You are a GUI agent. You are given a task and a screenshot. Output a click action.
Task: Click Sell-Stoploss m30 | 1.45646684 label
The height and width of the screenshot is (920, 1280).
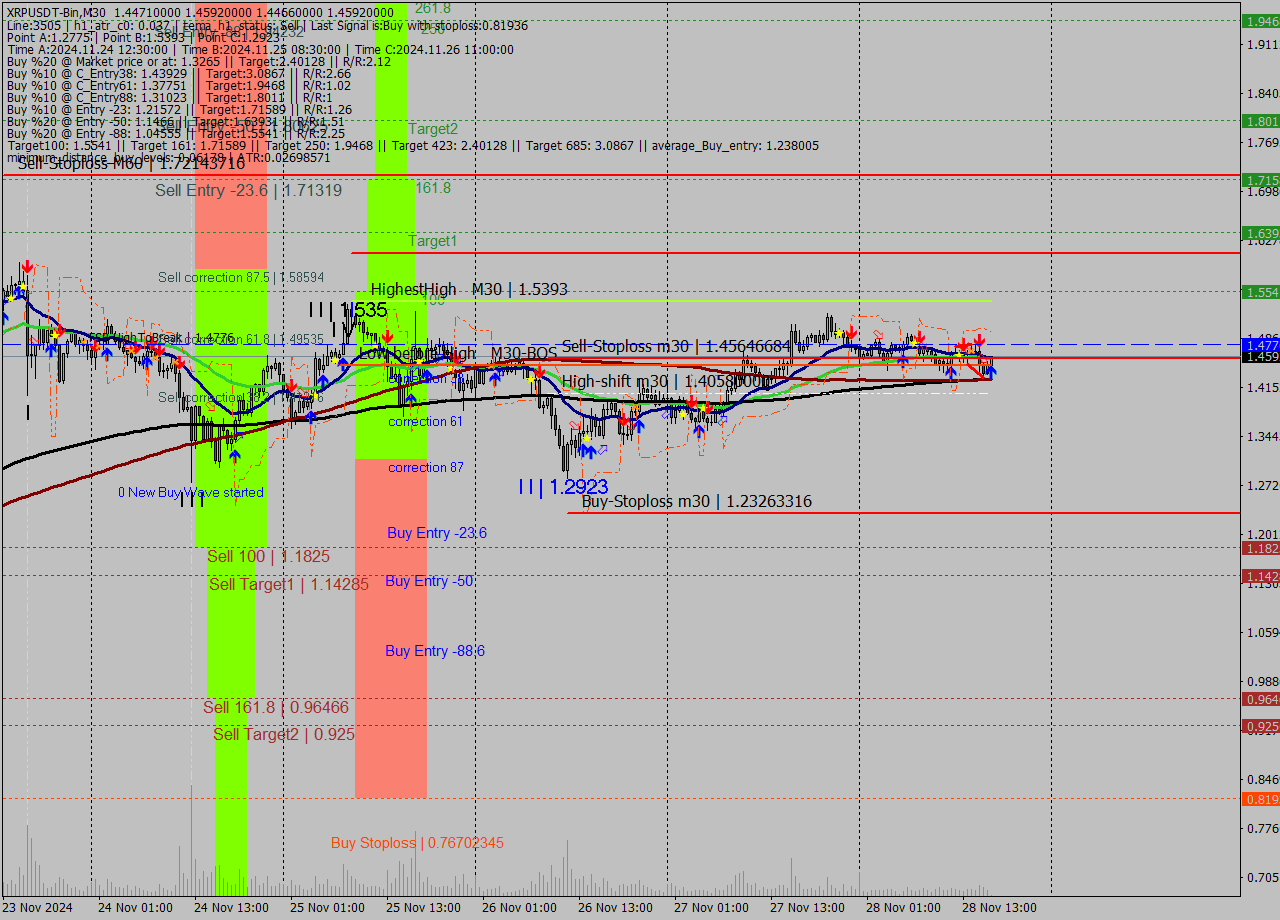click(675, 346)
